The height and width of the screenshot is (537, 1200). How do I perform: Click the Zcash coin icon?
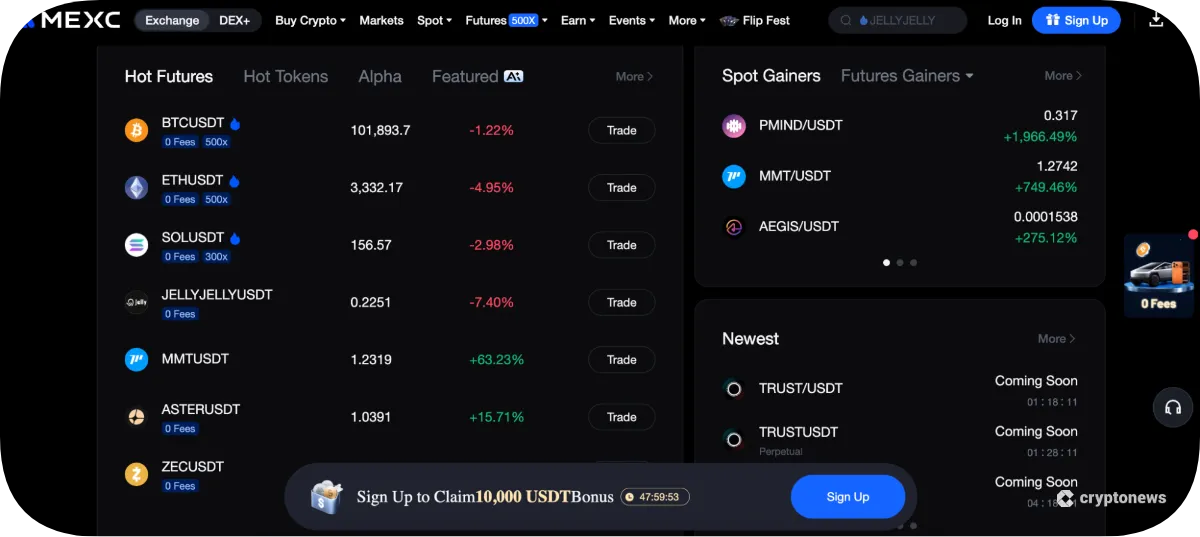pos(136,474)
